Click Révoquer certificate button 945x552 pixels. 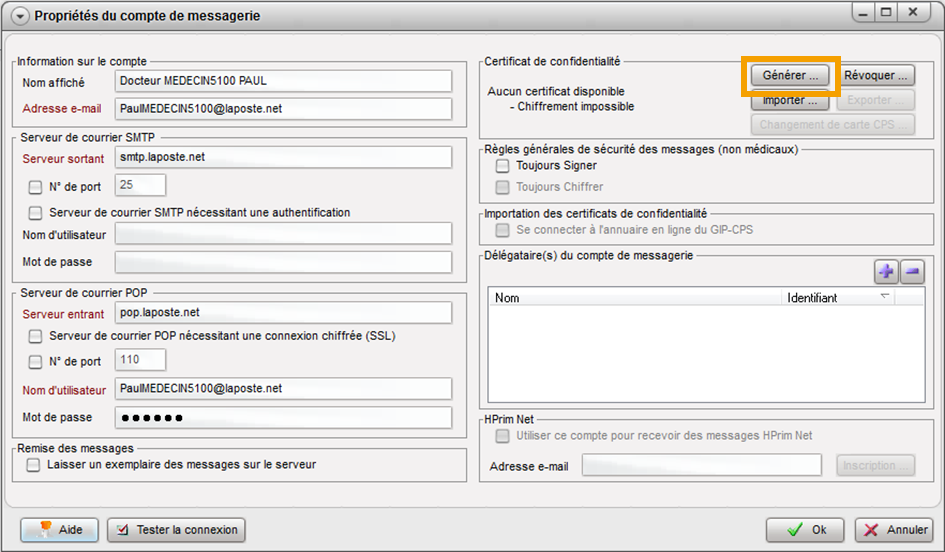coord(876,76)
